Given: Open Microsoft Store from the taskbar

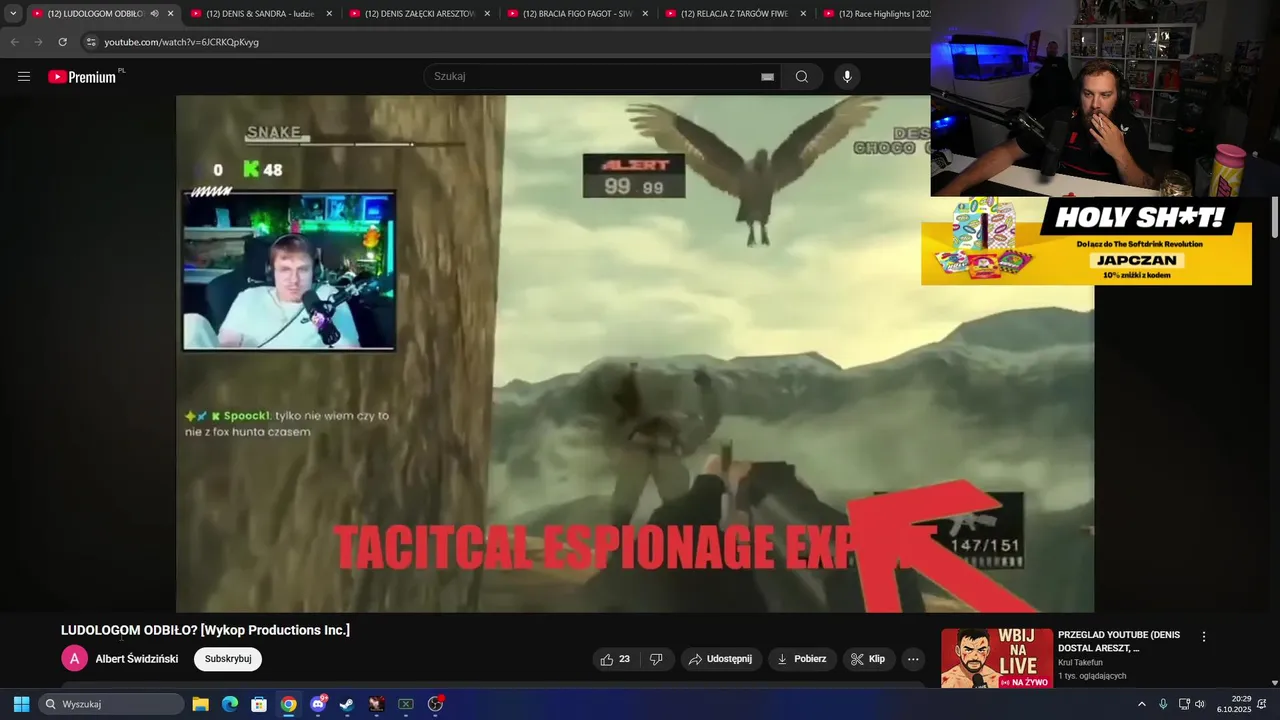Looking at the screenshot, I should coord(259,704).
